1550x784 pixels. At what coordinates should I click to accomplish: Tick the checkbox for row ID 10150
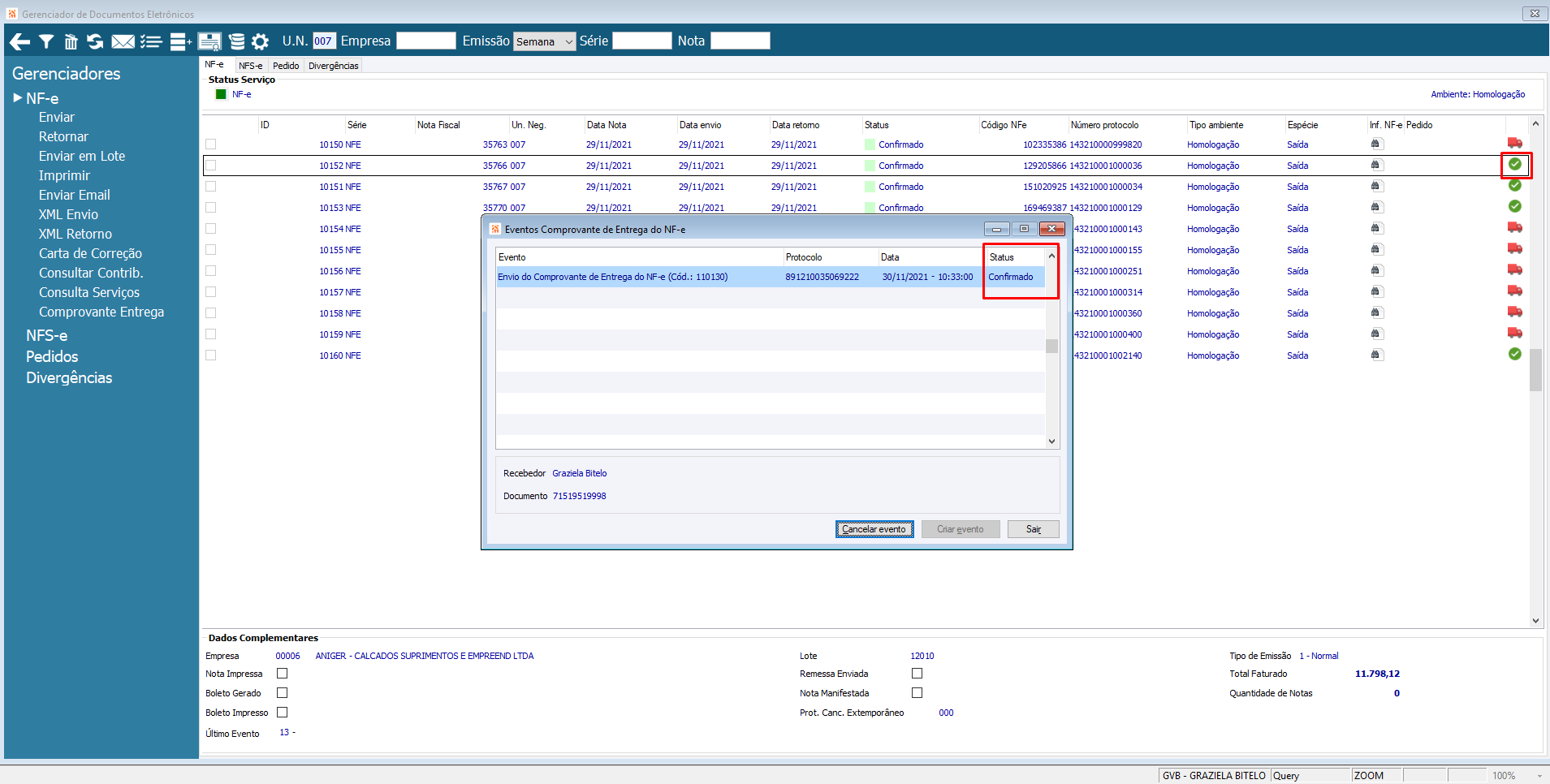coord(211,144)
